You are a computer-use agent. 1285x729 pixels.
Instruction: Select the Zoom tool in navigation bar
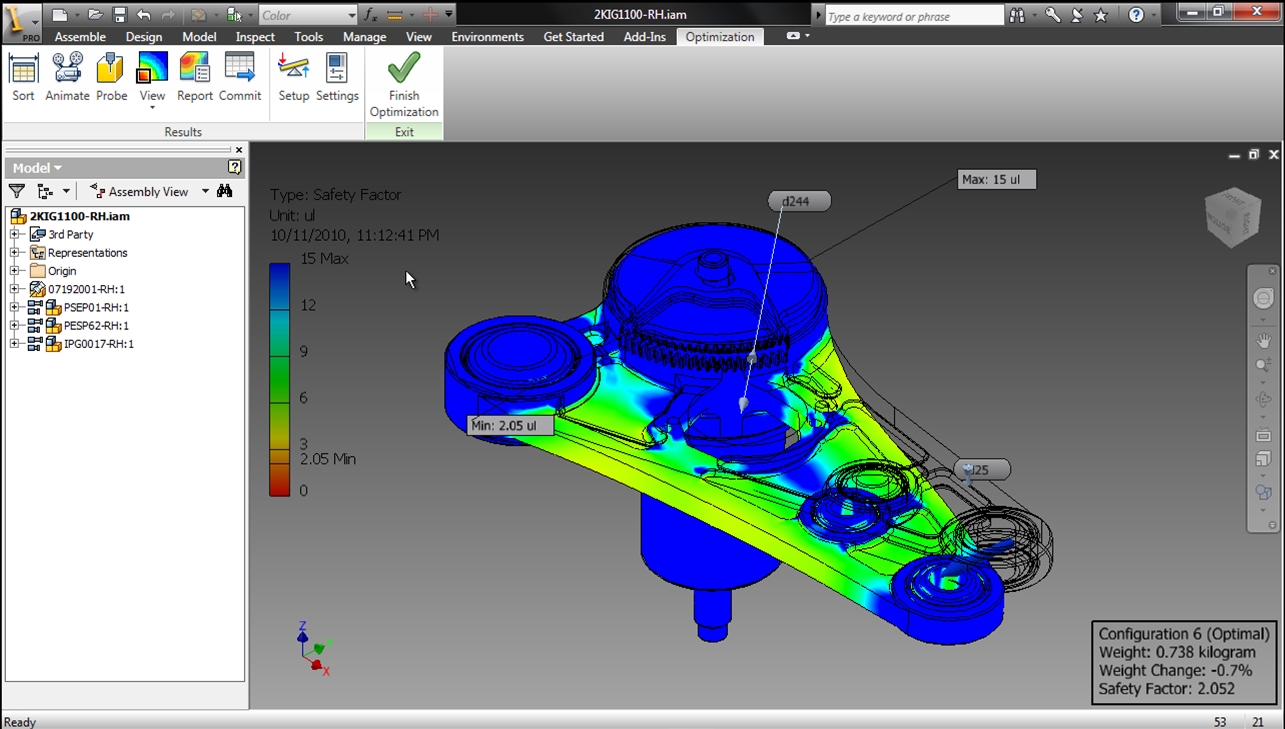point(1264,366)
